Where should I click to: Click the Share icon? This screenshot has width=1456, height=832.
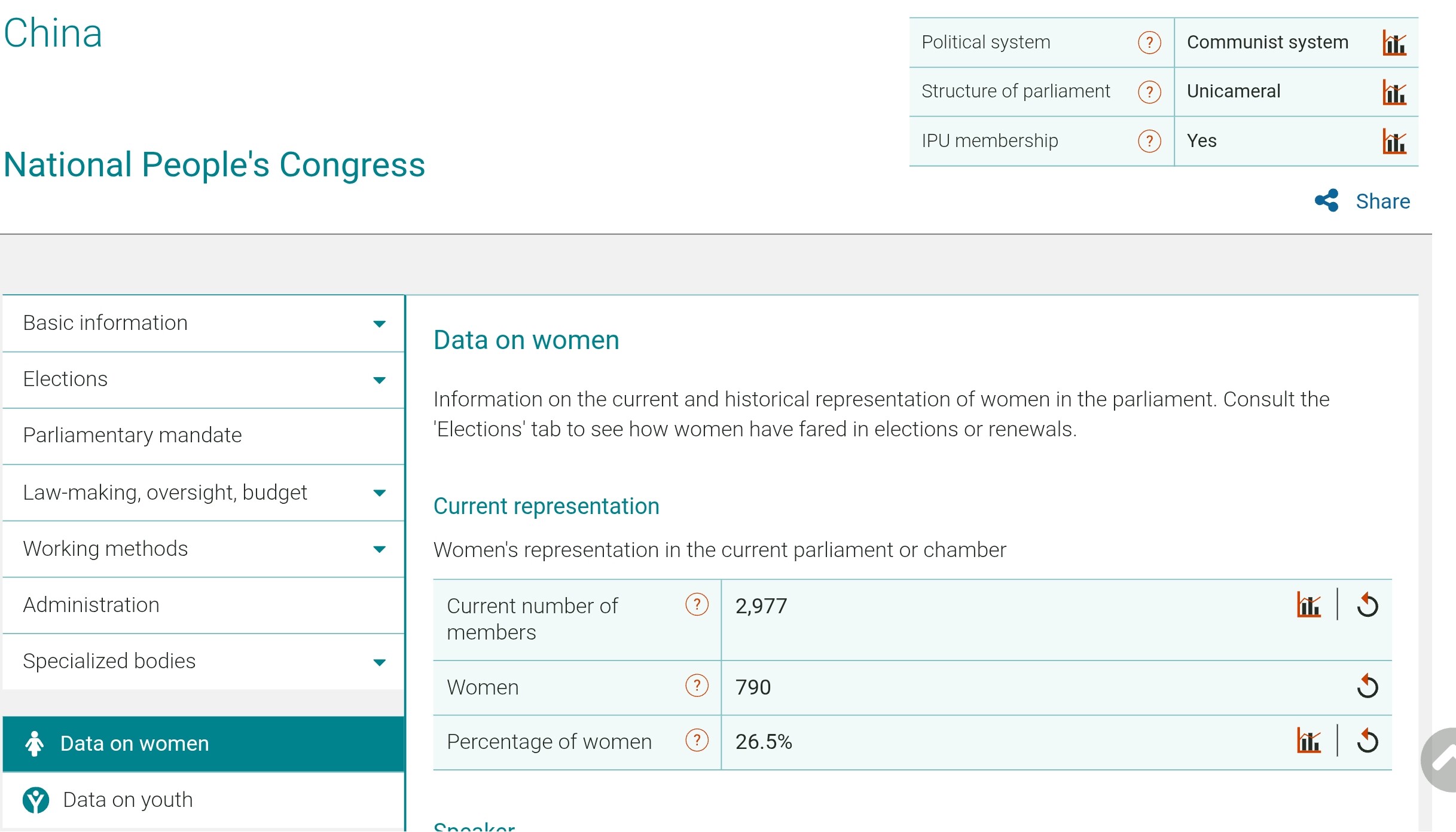point(1326,201)
